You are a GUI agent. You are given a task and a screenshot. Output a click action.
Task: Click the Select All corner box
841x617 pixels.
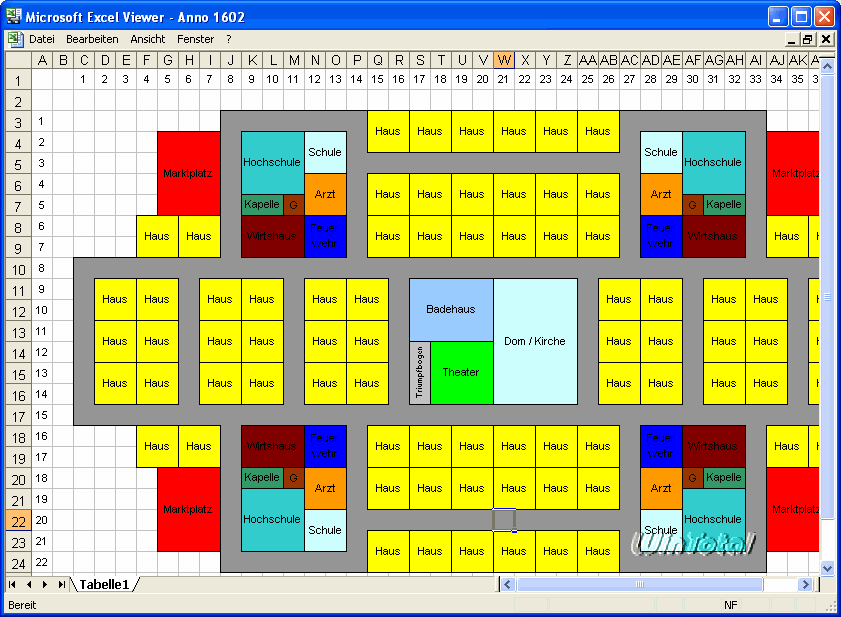click(x=18, y=60)
